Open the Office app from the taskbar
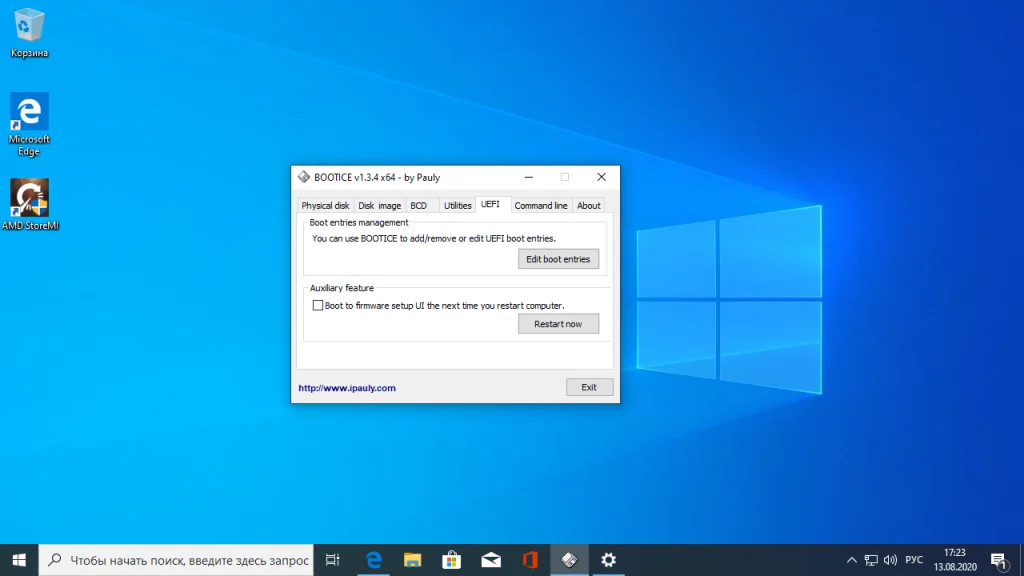This screenshot has width=1024, height=576. coord(529,560)
